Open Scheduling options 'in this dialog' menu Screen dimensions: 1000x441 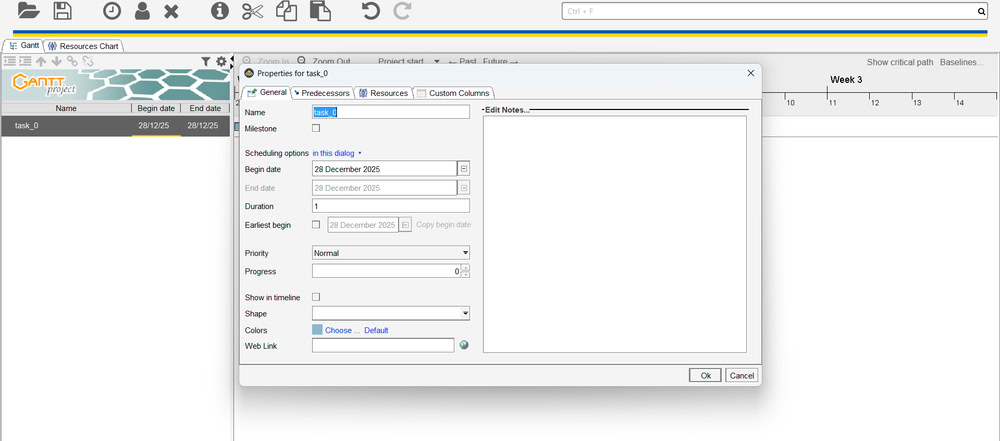tap(337, 153)
